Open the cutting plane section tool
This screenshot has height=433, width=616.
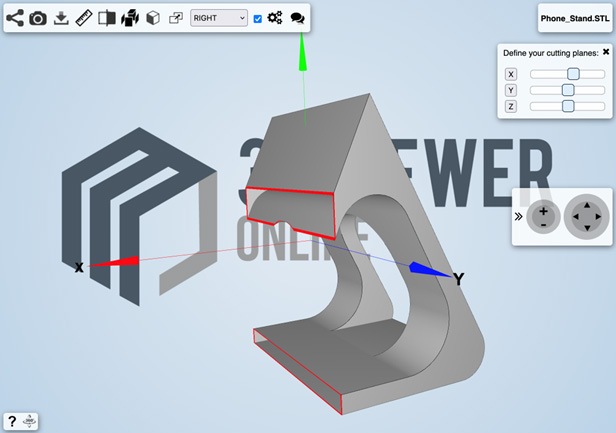tap(107, 18)
